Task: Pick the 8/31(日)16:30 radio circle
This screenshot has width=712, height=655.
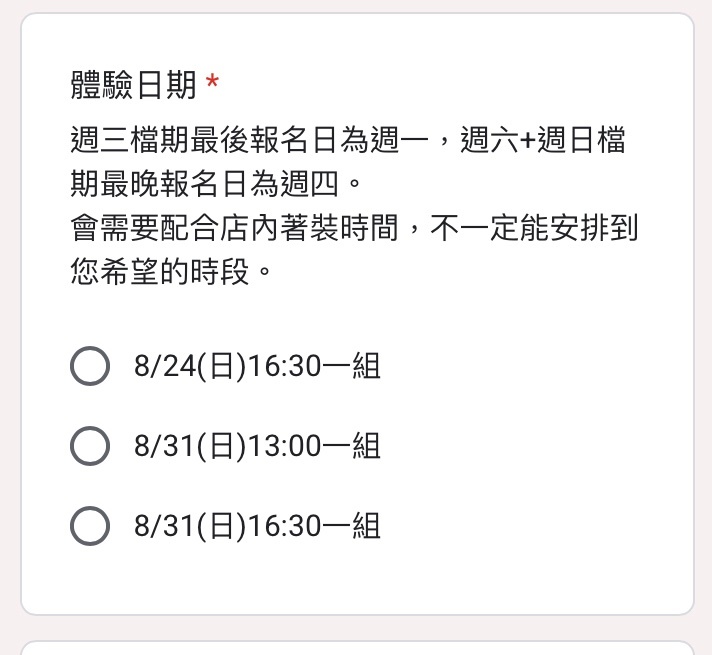Action: pyautogui.click(x=90, y=526)
